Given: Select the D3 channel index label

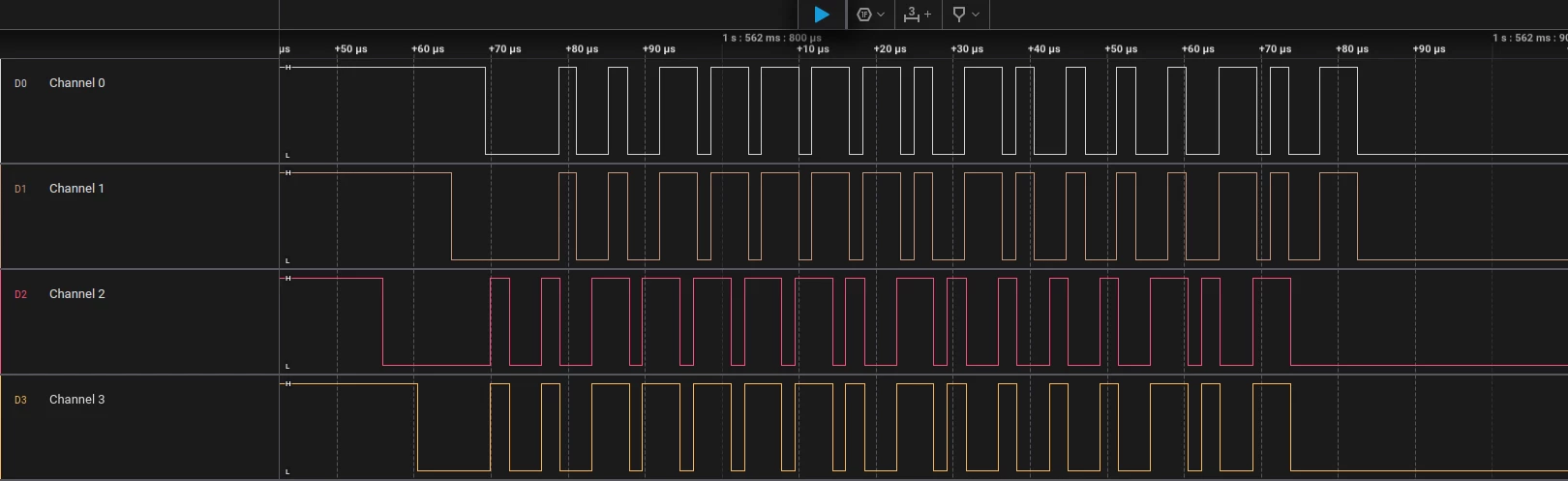Looking at the screenshot, I should tap(20, 401).
